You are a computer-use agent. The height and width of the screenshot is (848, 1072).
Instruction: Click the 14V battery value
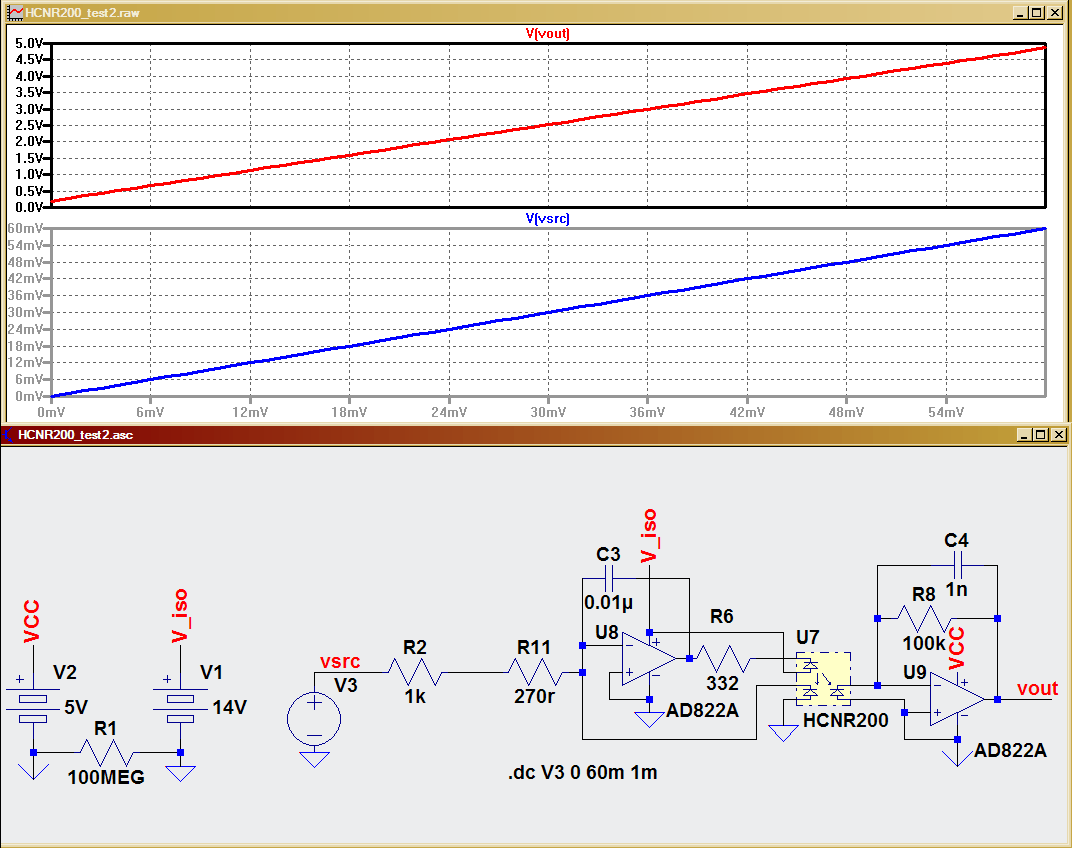229,707
